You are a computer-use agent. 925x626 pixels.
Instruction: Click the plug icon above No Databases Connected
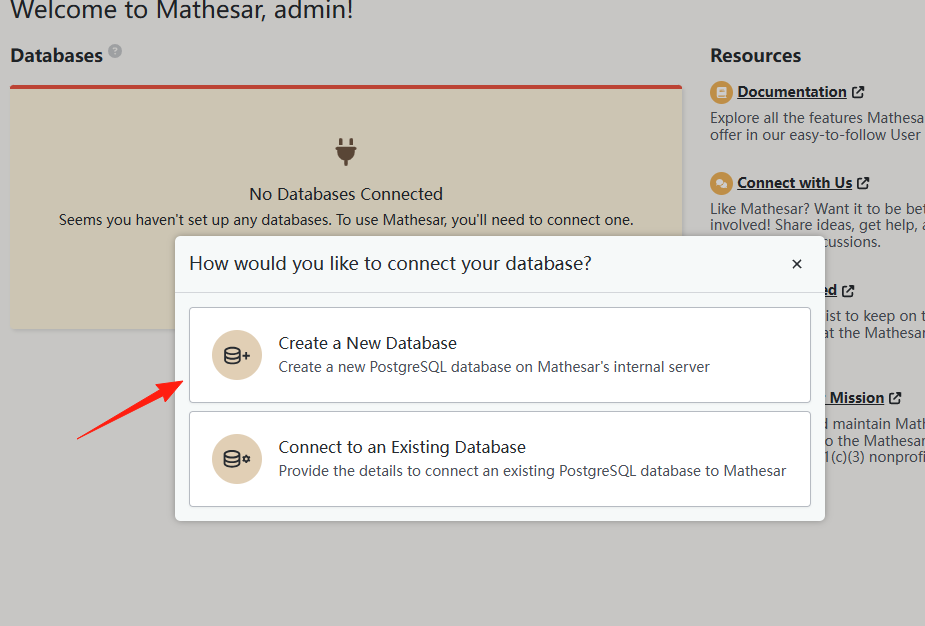(x=346, y=152)
